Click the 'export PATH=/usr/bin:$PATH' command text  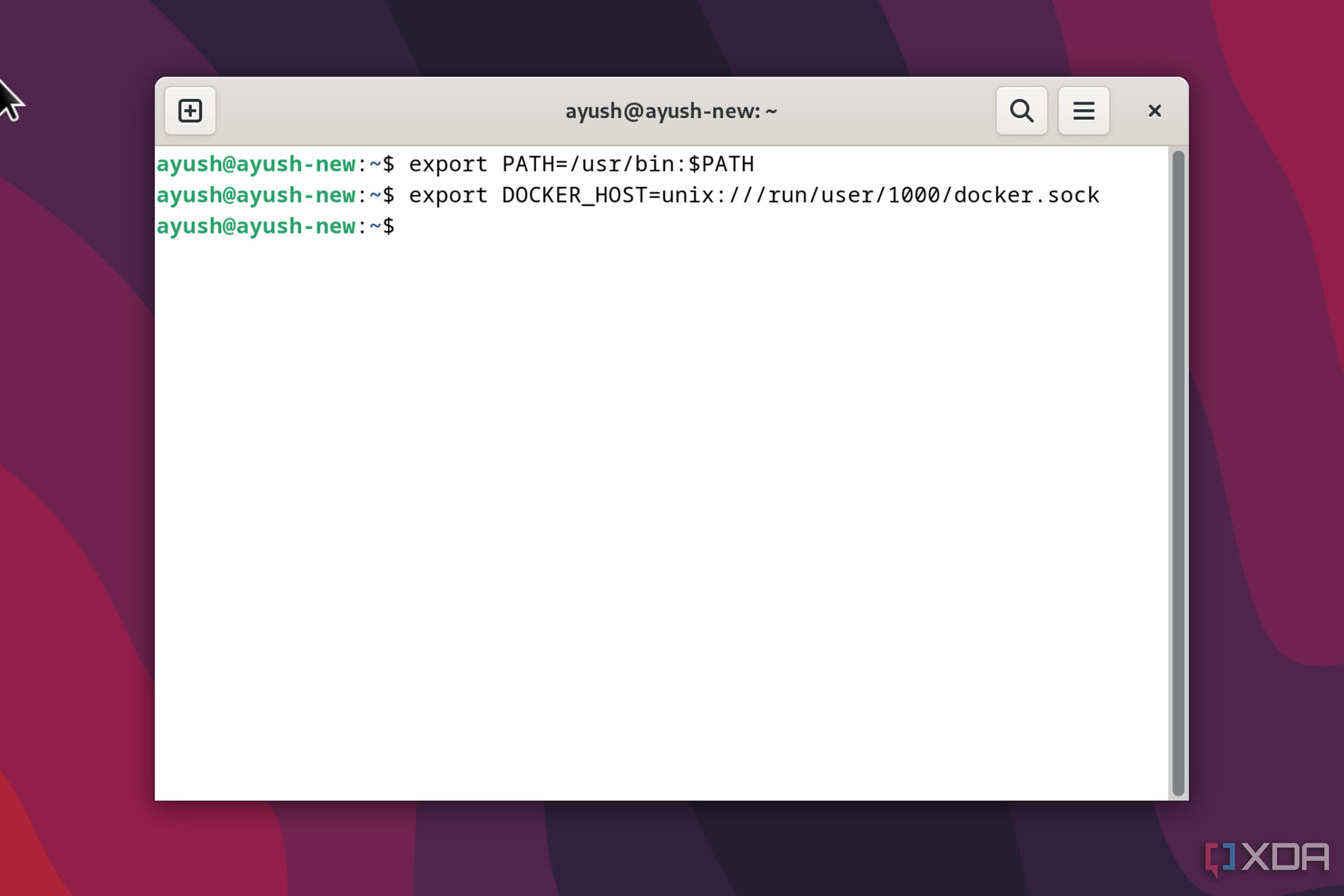click(582, 165)
